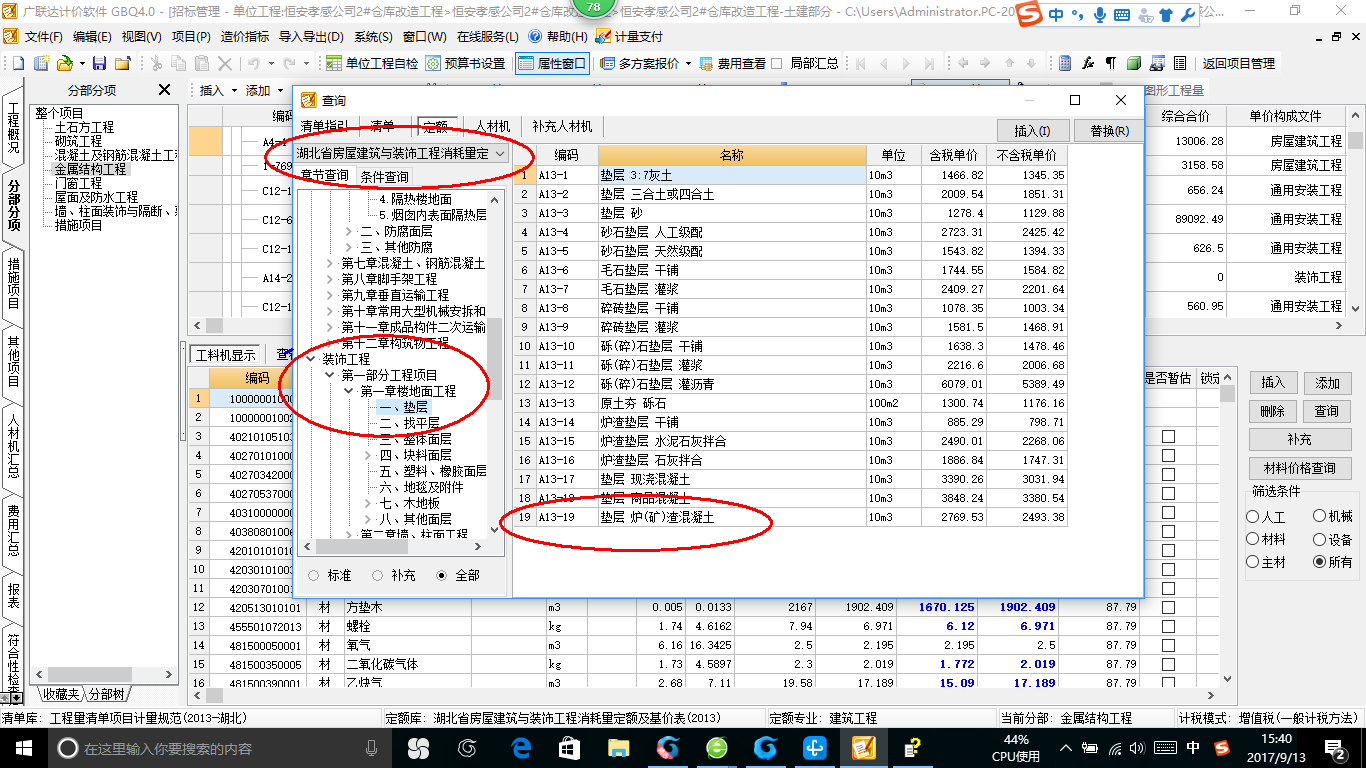Click the Cut scissors icon
Screen dimensions: 1366x768
click(155, 63)
